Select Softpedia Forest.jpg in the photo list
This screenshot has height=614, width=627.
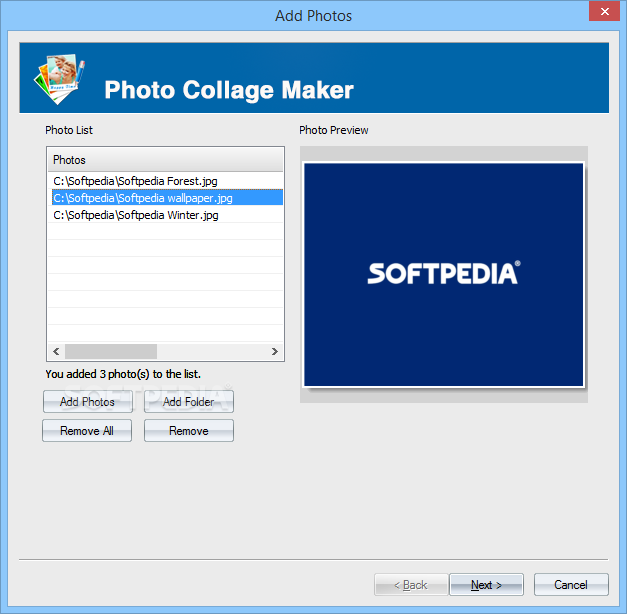point(166,181)
